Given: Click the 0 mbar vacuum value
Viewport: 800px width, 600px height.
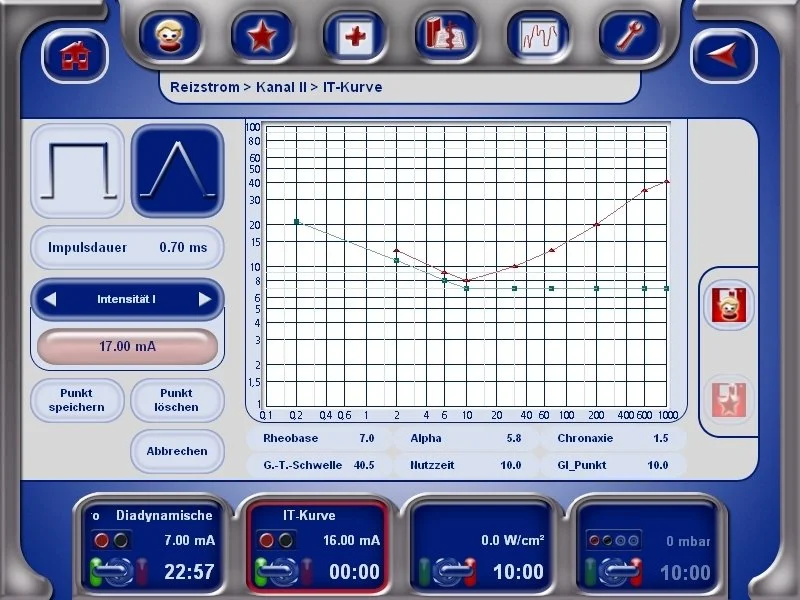Looking at the screenshot, I should [688, 541].
